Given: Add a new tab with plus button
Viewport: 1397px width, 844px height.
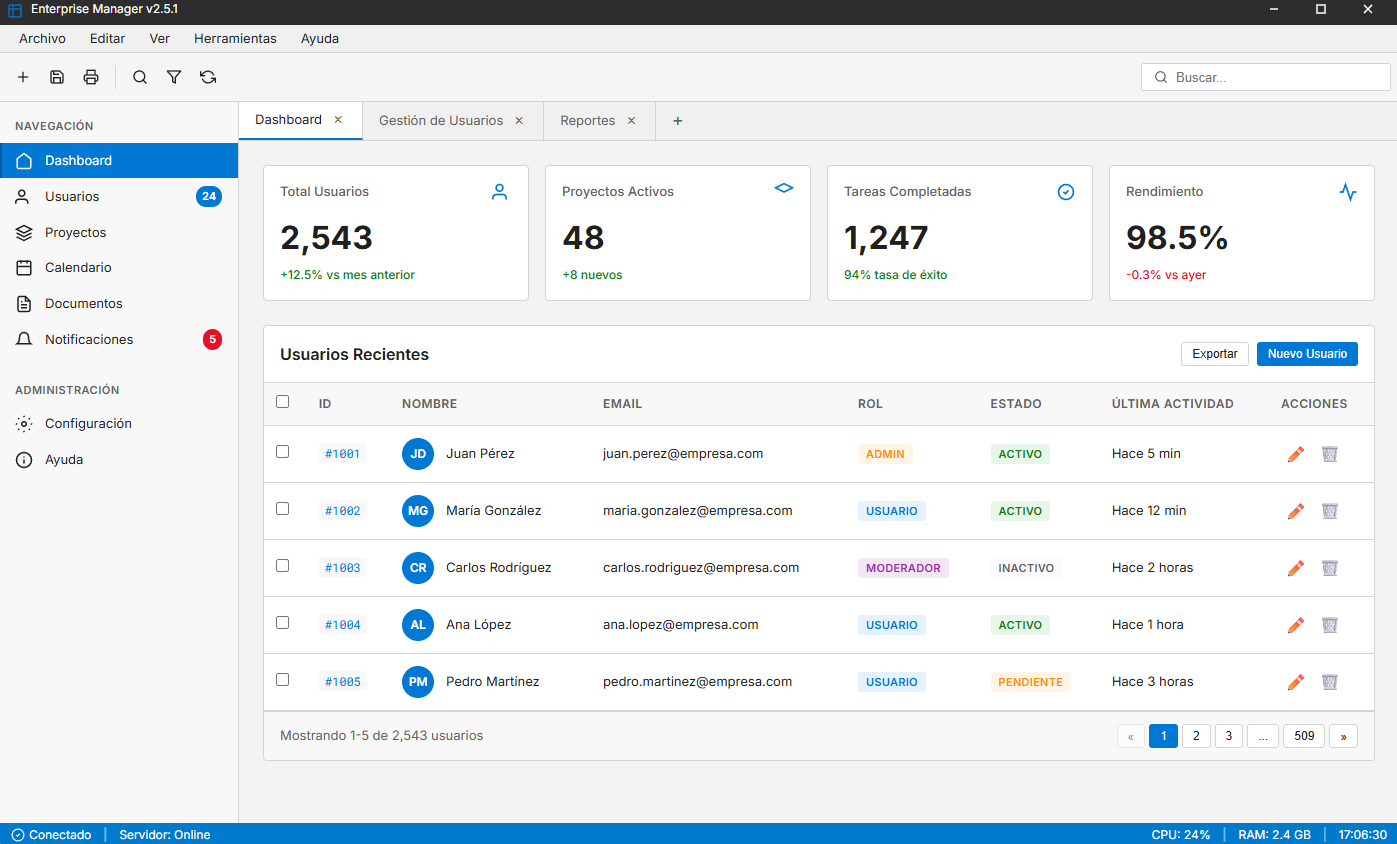Looking at the screenshot, I should (677, 121).
